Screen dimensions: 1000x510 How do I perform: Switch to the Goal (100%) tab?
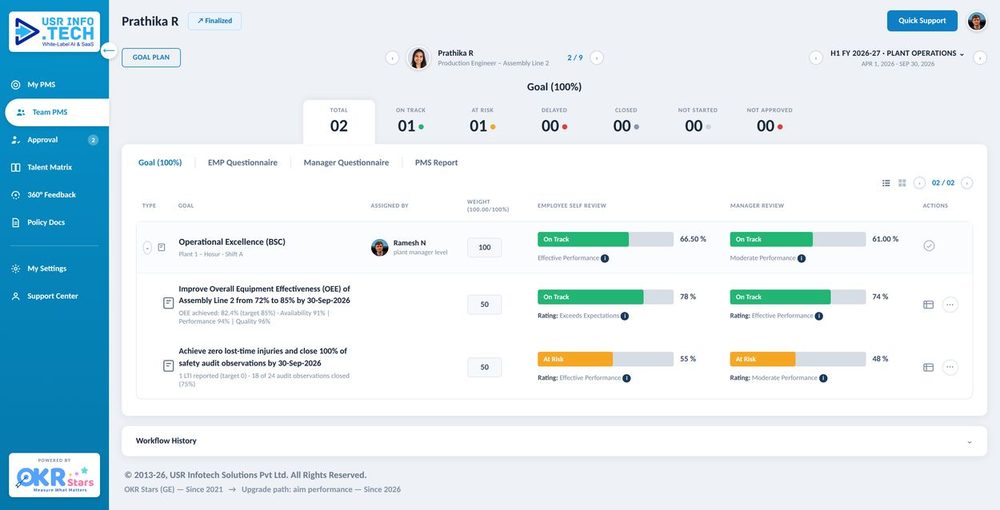[160, 163]
